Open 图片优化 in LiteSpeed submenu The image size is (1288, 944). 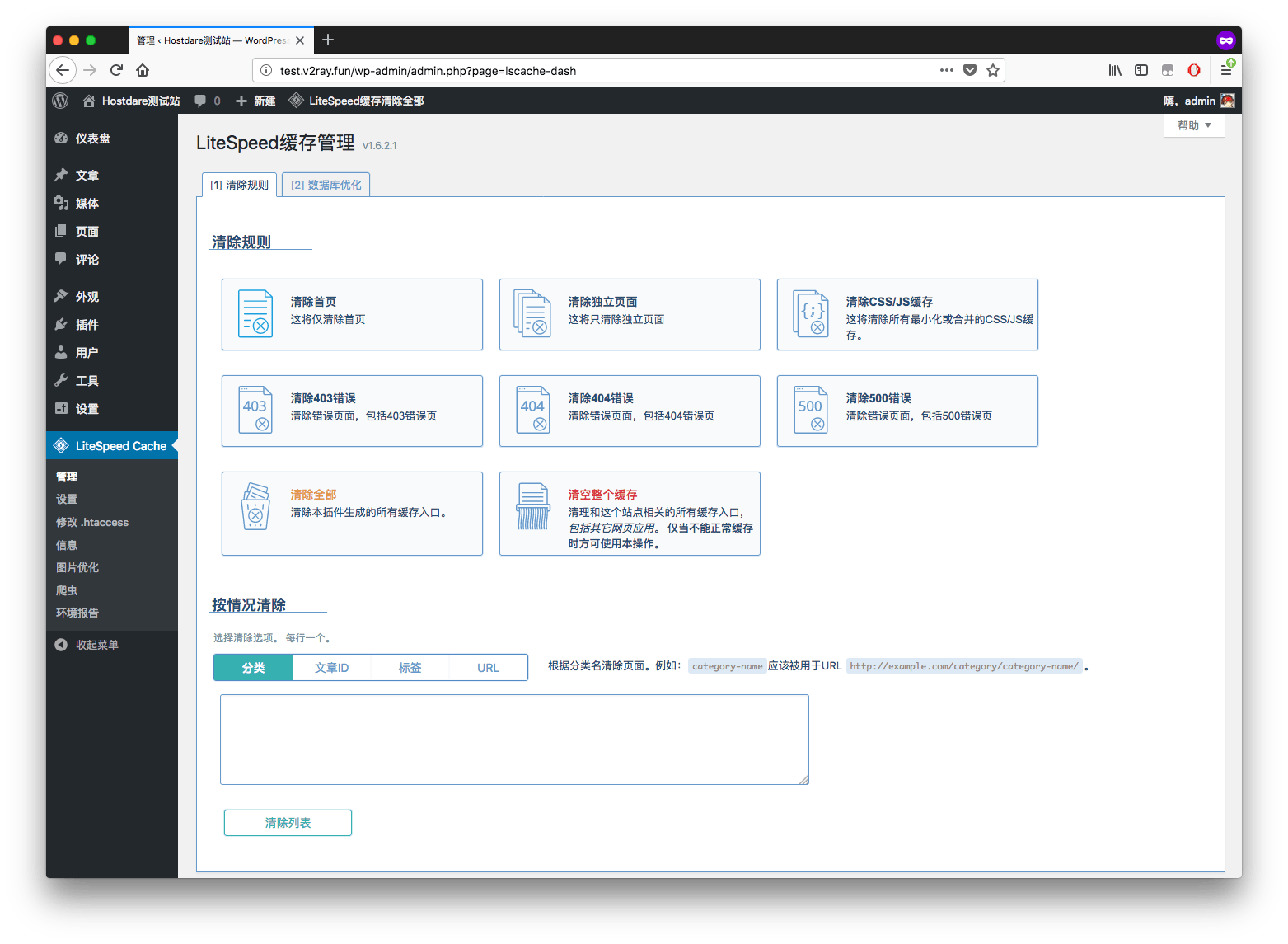pyautogui.click(x=77, y=567)
